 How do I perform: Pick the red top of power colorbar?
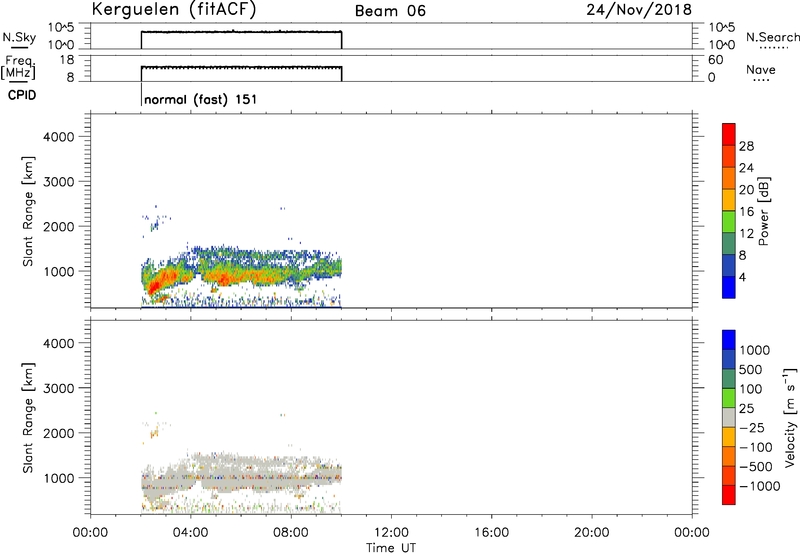[x=729, y=134]
